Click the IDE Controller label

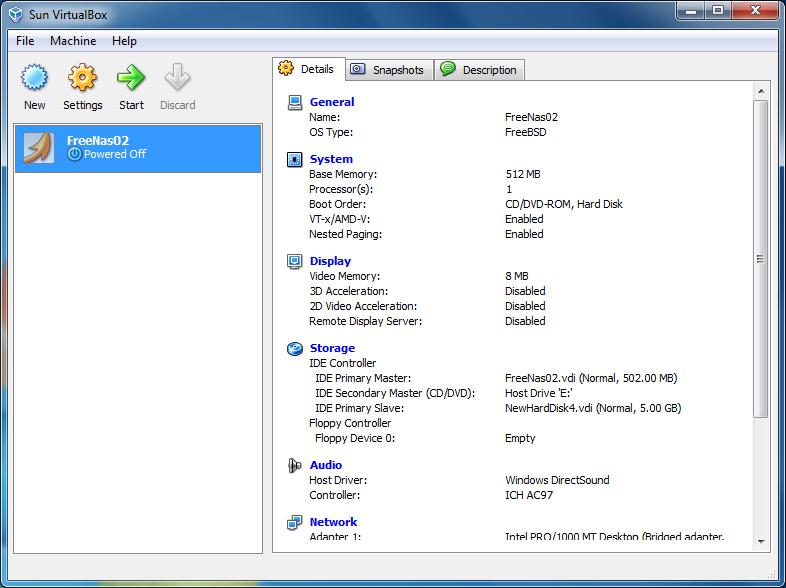[342, 363]
